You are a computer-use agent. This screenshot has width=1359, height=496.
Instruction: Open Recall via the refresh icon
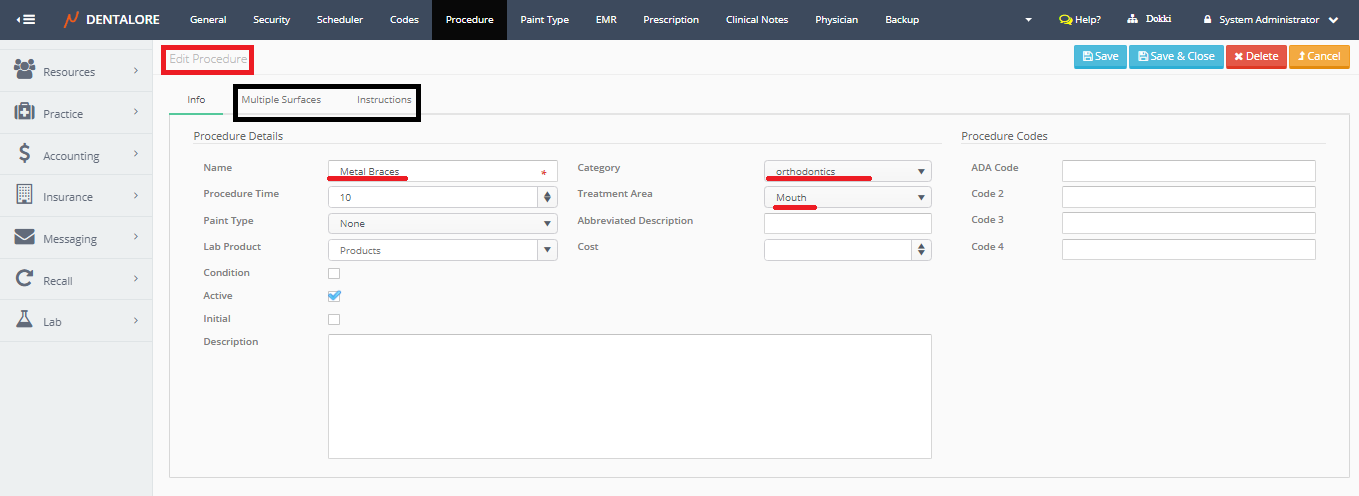click(25, 280)
